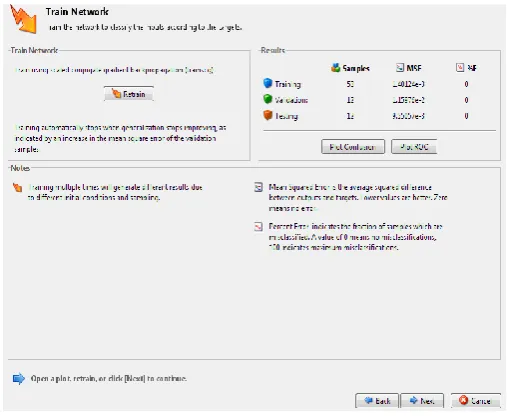Open the trainscg algorithm link

pos(199,70)
